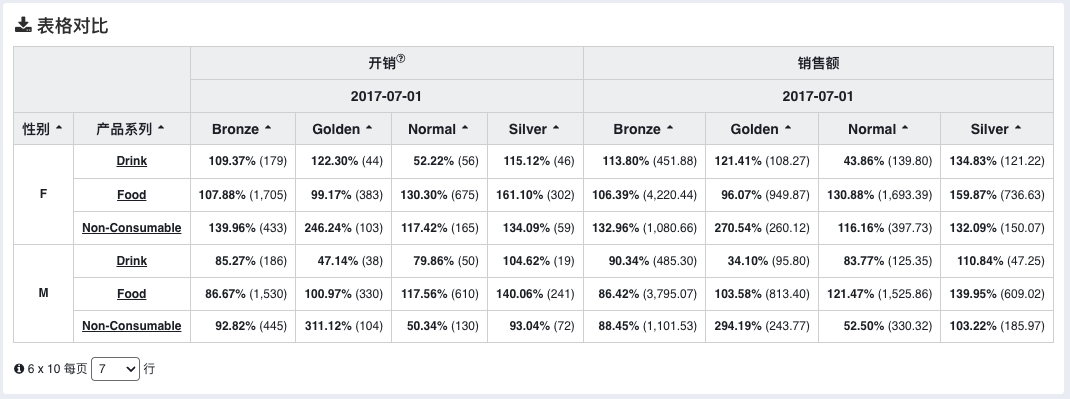The height and width of the screenshot is (399, 1070).
Task: Sort the 销售额 Bronze column
Action: (644, 129)
